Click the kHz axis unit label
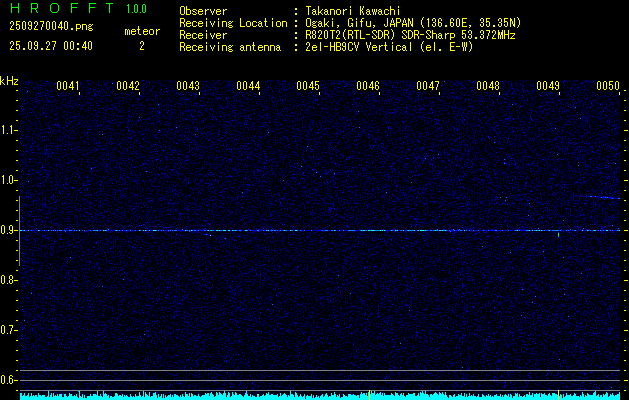 [9, 81]
